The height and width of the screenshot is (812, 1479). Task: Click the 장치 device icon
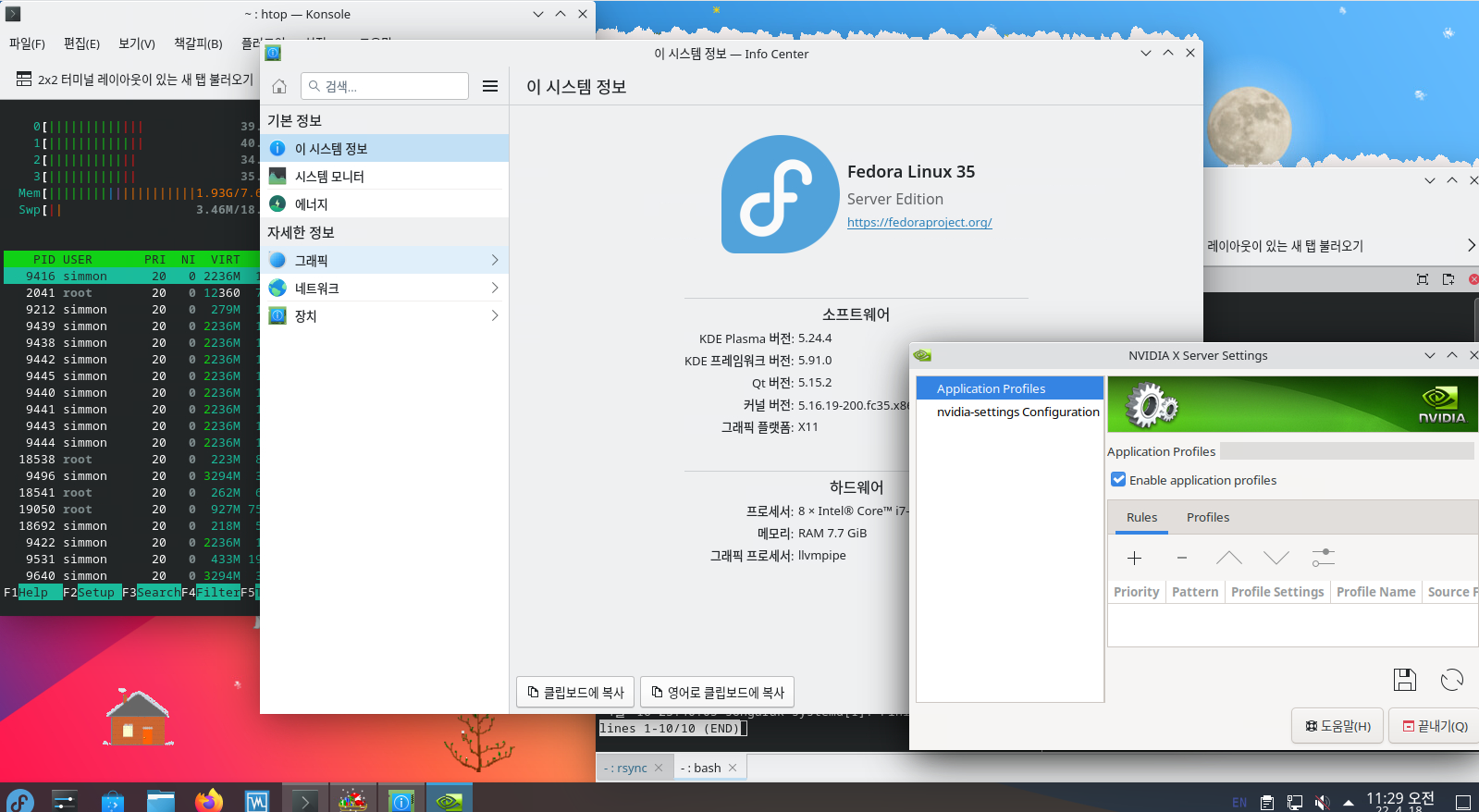(x=277, y=315)
